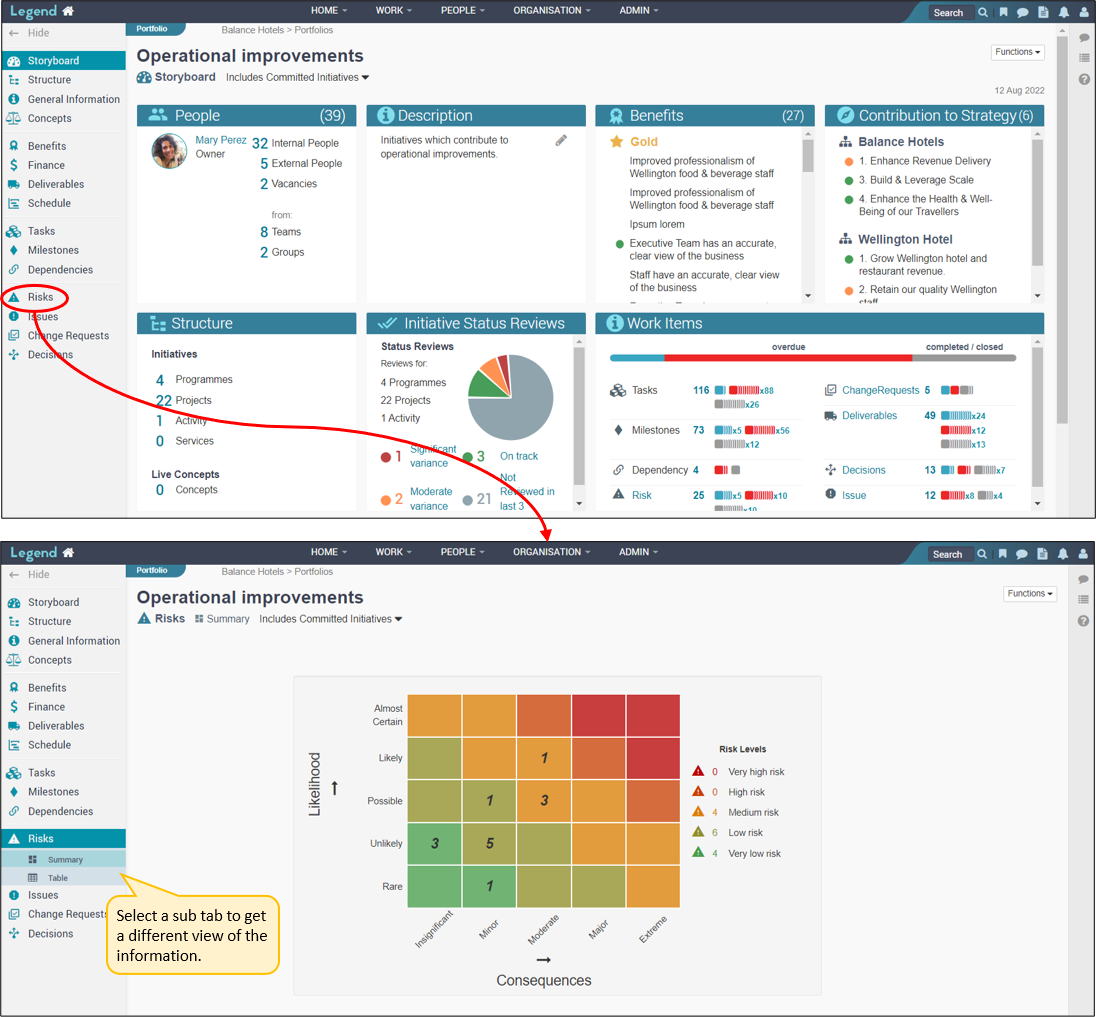Viewport: 1096px width, 1017px height.
Task: Click the Milestones overdue bar labeled x56
Action: (767, 431)
